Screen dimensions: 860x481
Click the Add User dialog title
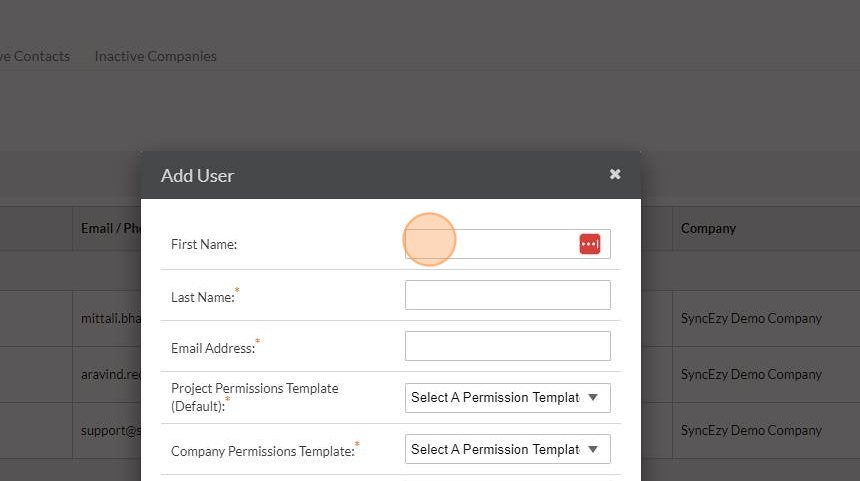point(197,176)
